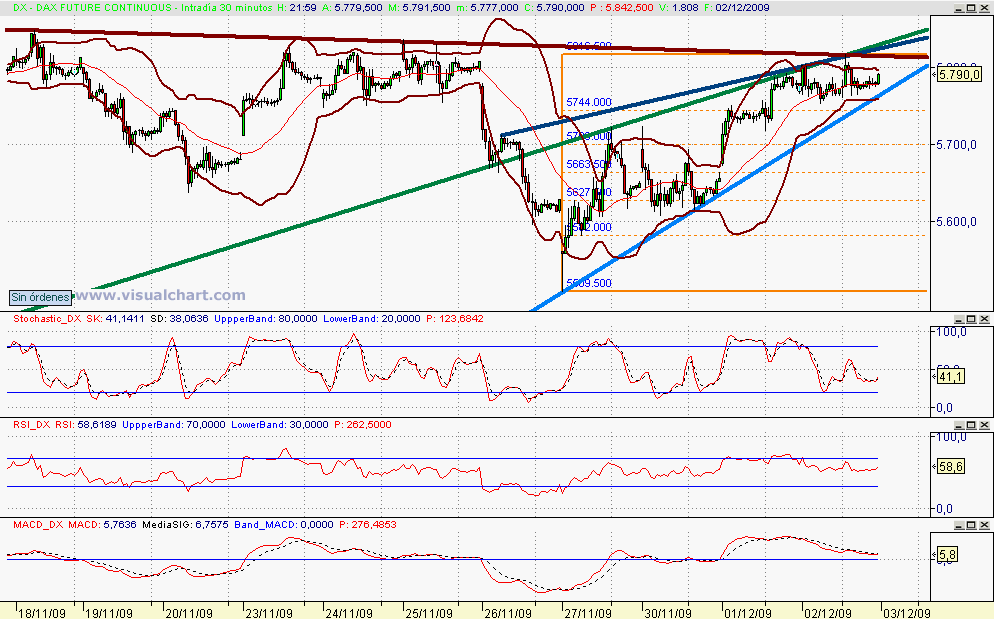Maximize the Stochastic_DX panel
Screen dimensions: 994x619
point(972,320)
